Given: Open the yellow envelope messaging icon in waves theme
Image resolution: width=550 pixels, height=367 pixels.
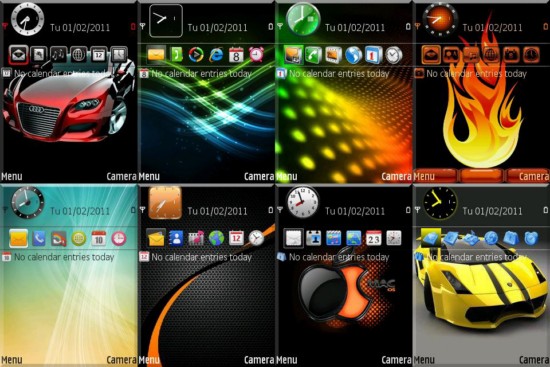Looking at the screenshot, I should pos(156,55).
